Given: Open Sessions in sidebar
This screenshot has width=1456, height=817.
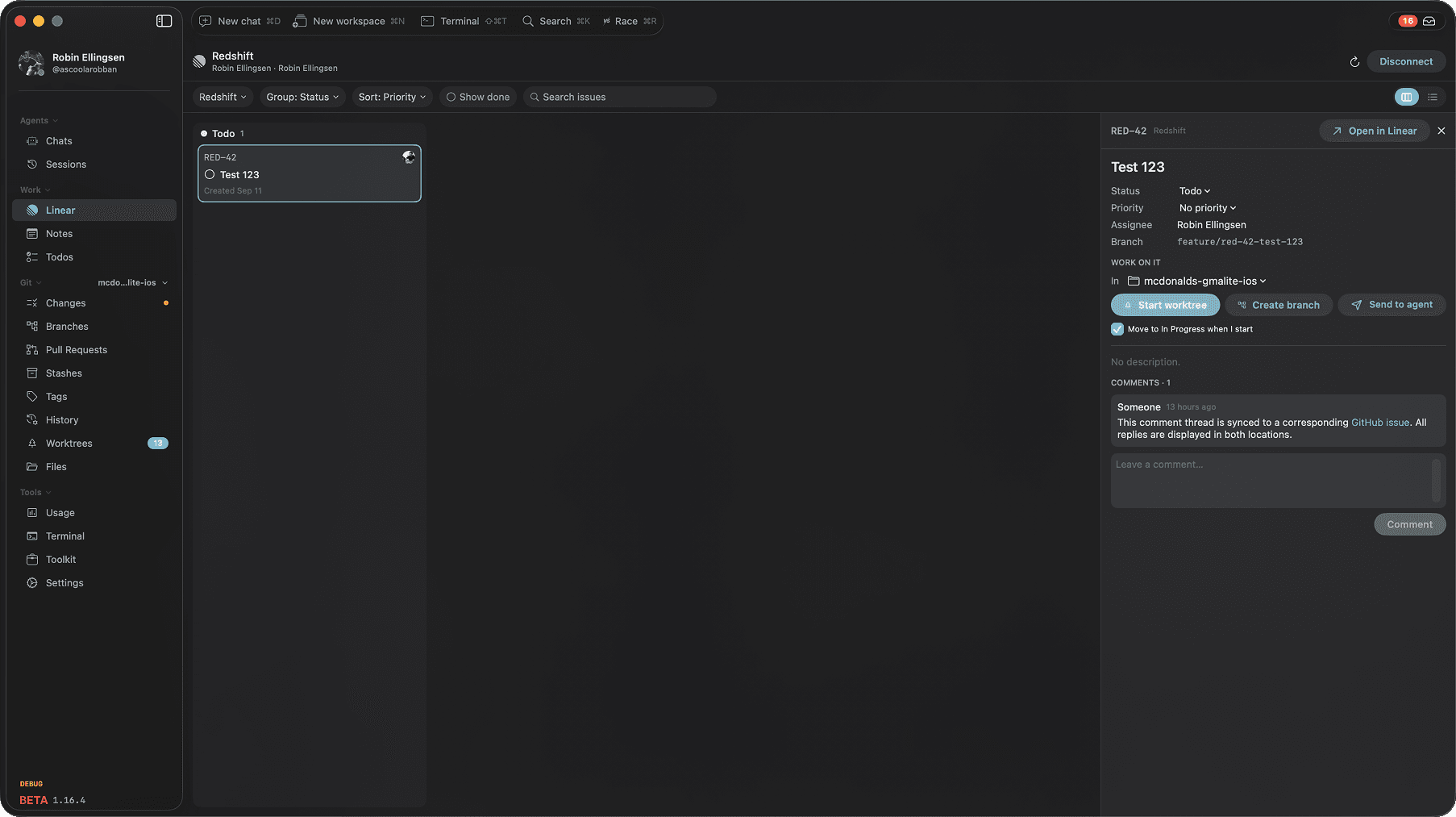Looking at the screenshot, I should (x=94, y=165).
